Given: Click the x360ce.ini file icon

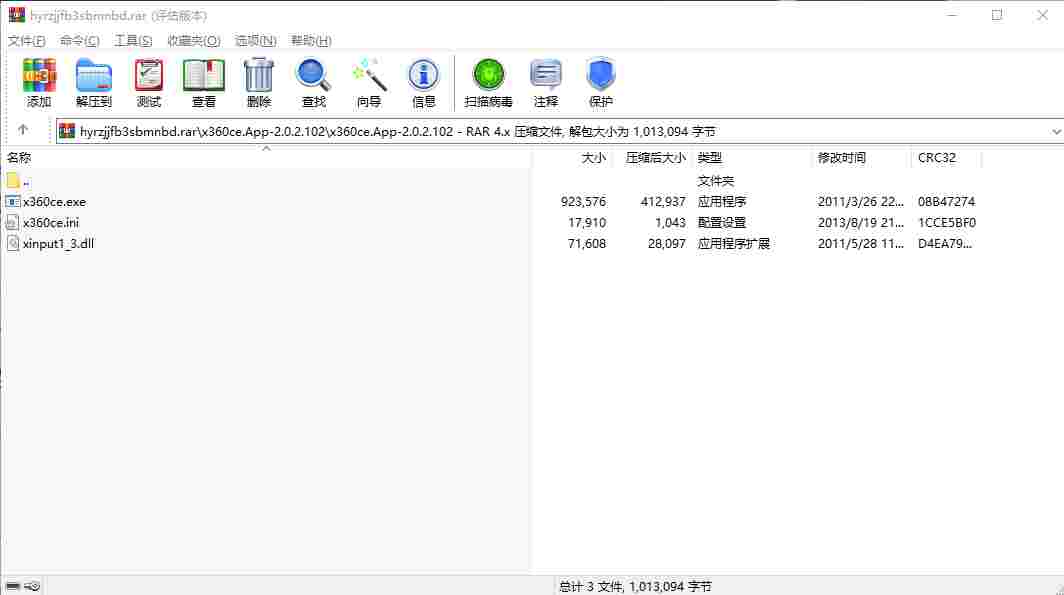Looking at the screenshot, I should coord(12,223).
